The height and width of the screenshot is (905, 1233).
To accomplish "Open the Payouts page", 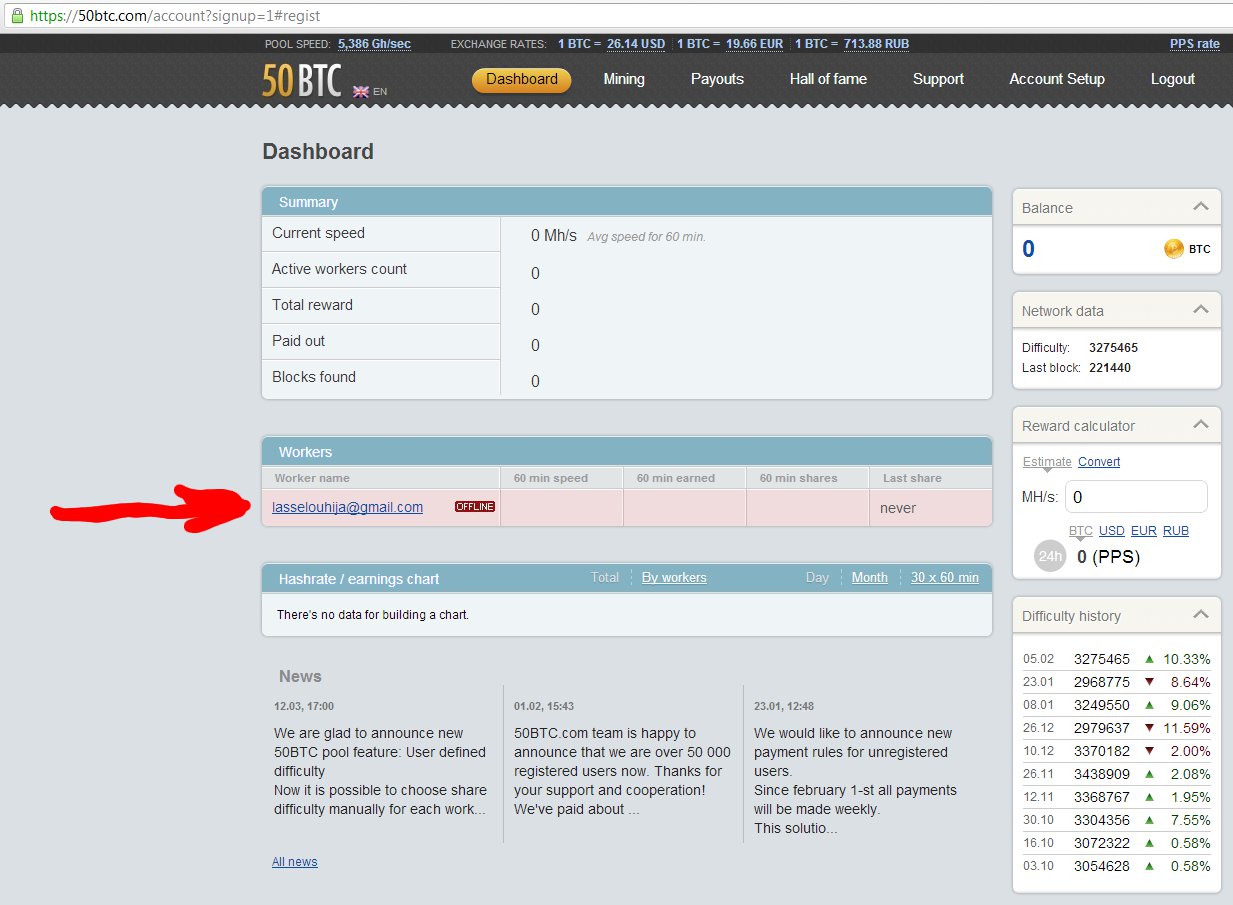I will [x=717, y=79].
